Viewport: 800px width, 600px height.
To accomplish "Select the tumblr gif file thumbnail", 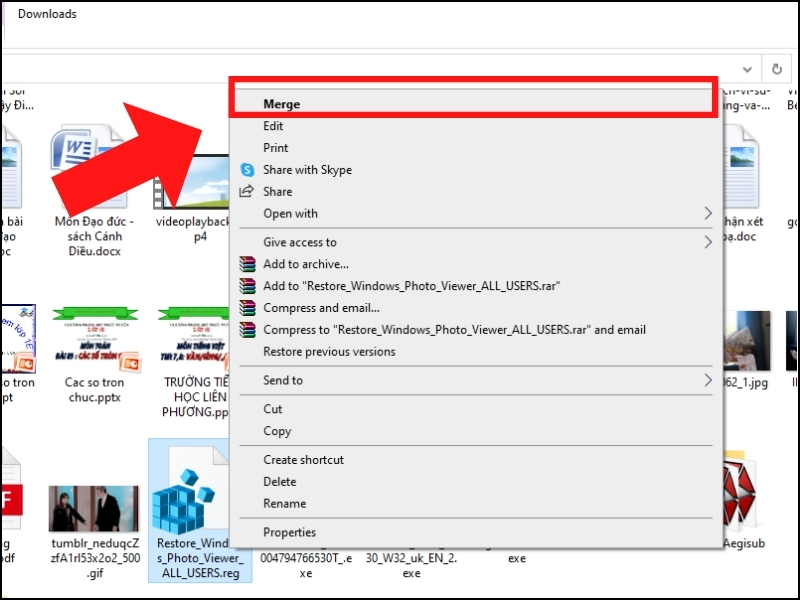I will pyautogui.click(x=94, y=509).
